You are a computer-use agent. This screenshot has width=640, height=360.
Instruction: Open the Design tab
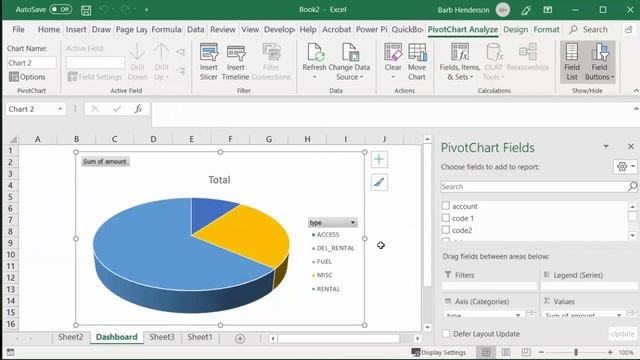(516, 29)
